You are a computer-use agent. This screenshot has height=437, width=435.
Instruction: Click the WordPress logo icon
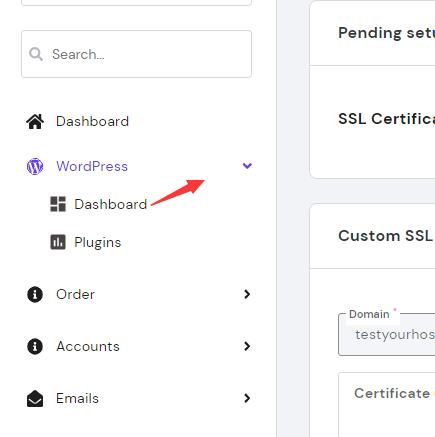[35, 166]
